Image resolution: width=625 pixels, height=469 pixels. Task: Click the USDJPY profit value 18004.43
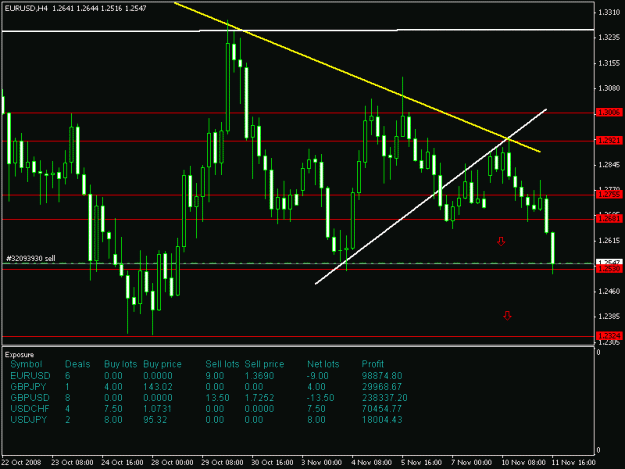(x=382, y=420)
